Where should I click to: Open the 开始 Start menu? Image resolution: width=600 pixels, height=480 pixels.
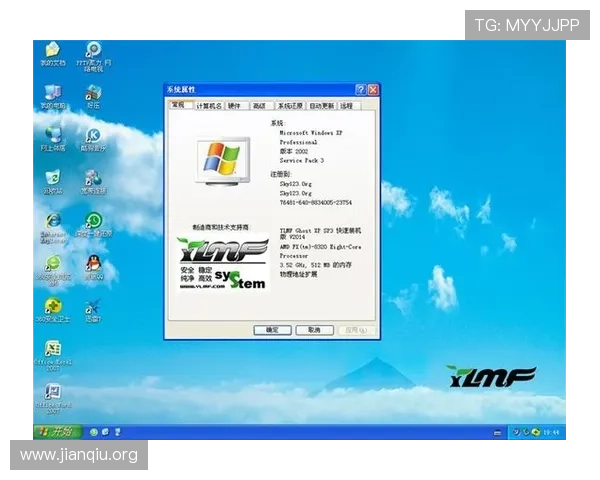tap(57, 432)
